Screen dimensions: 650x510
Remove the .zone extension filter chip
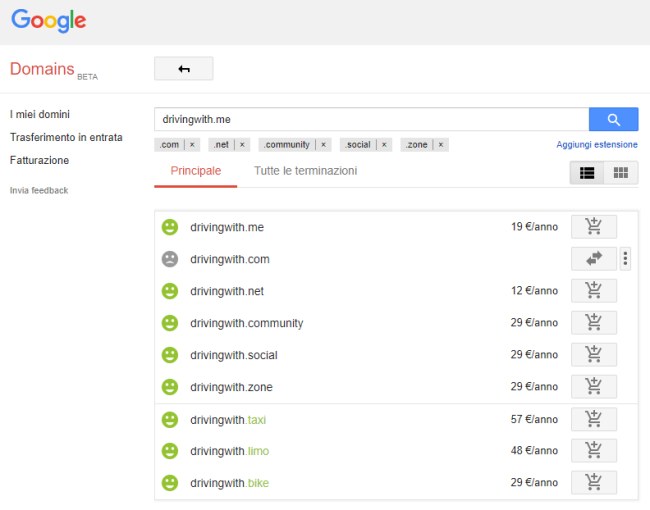tap(440, 145)
